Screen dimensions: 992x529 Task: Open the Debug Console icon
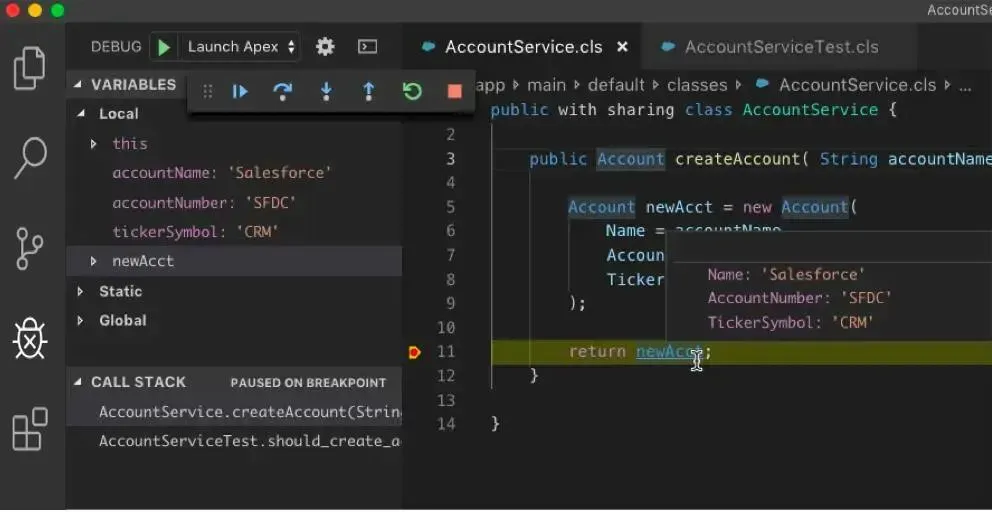pyautogui.click(x=368, y=47)
